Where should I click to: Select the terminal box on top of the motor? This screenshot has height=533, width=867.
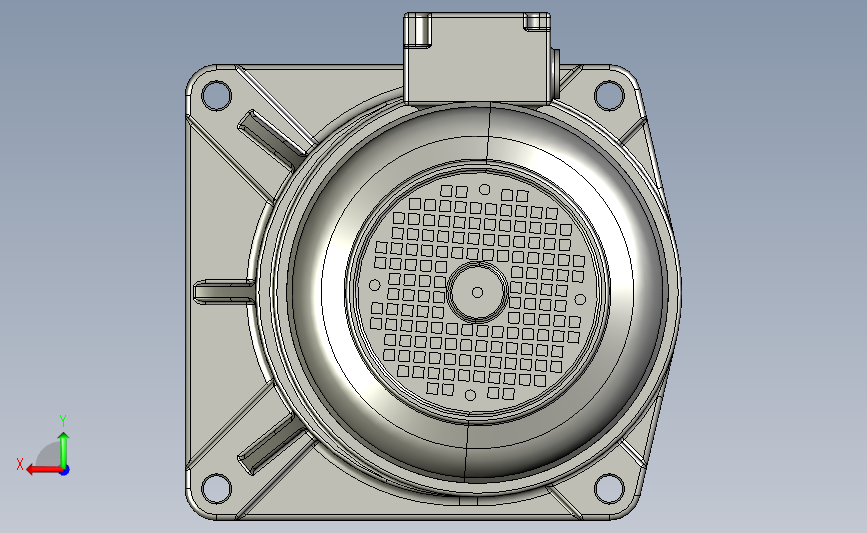click(478, 58)
